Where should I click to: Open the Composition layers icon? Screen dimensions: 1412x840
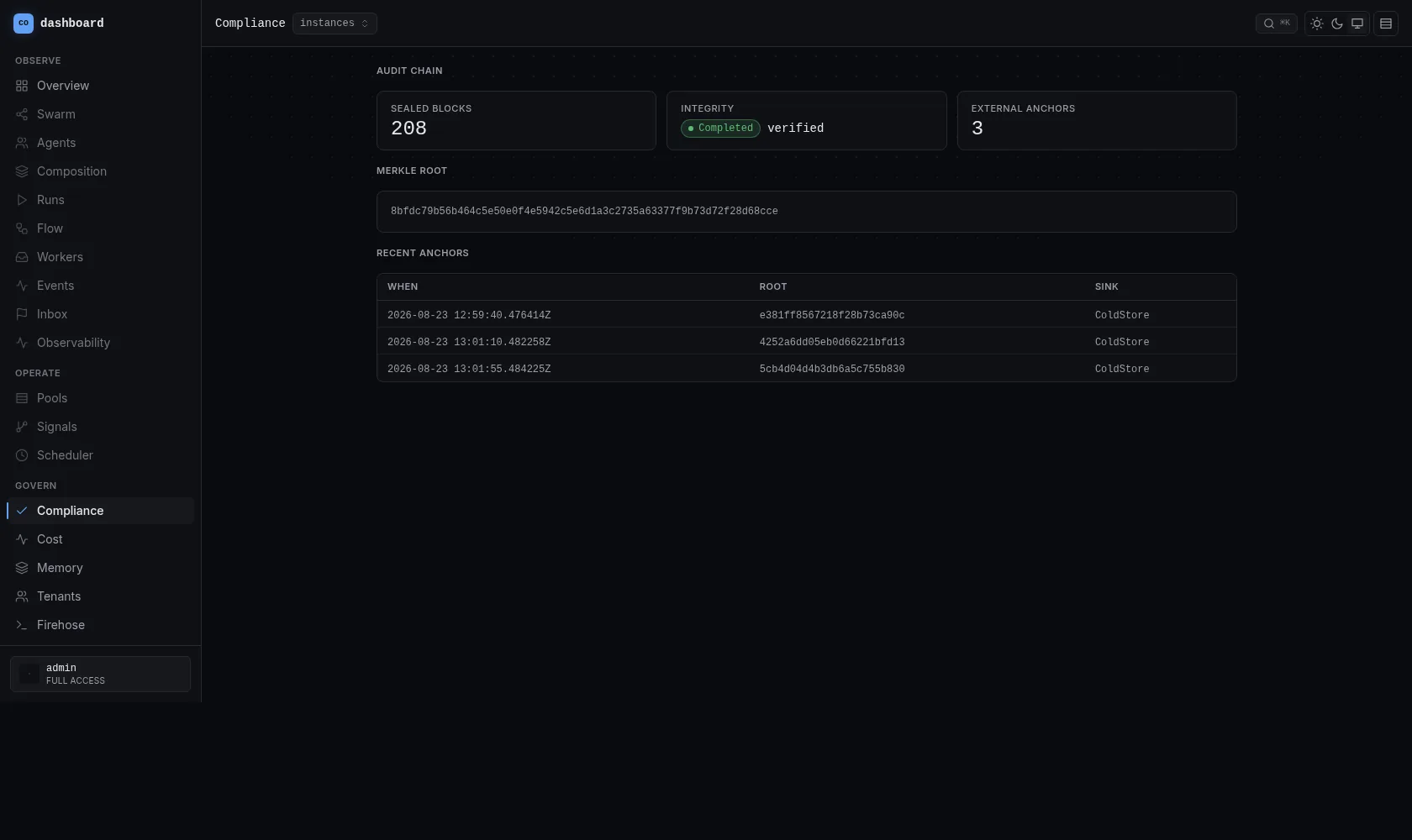[x=22, y=171]
